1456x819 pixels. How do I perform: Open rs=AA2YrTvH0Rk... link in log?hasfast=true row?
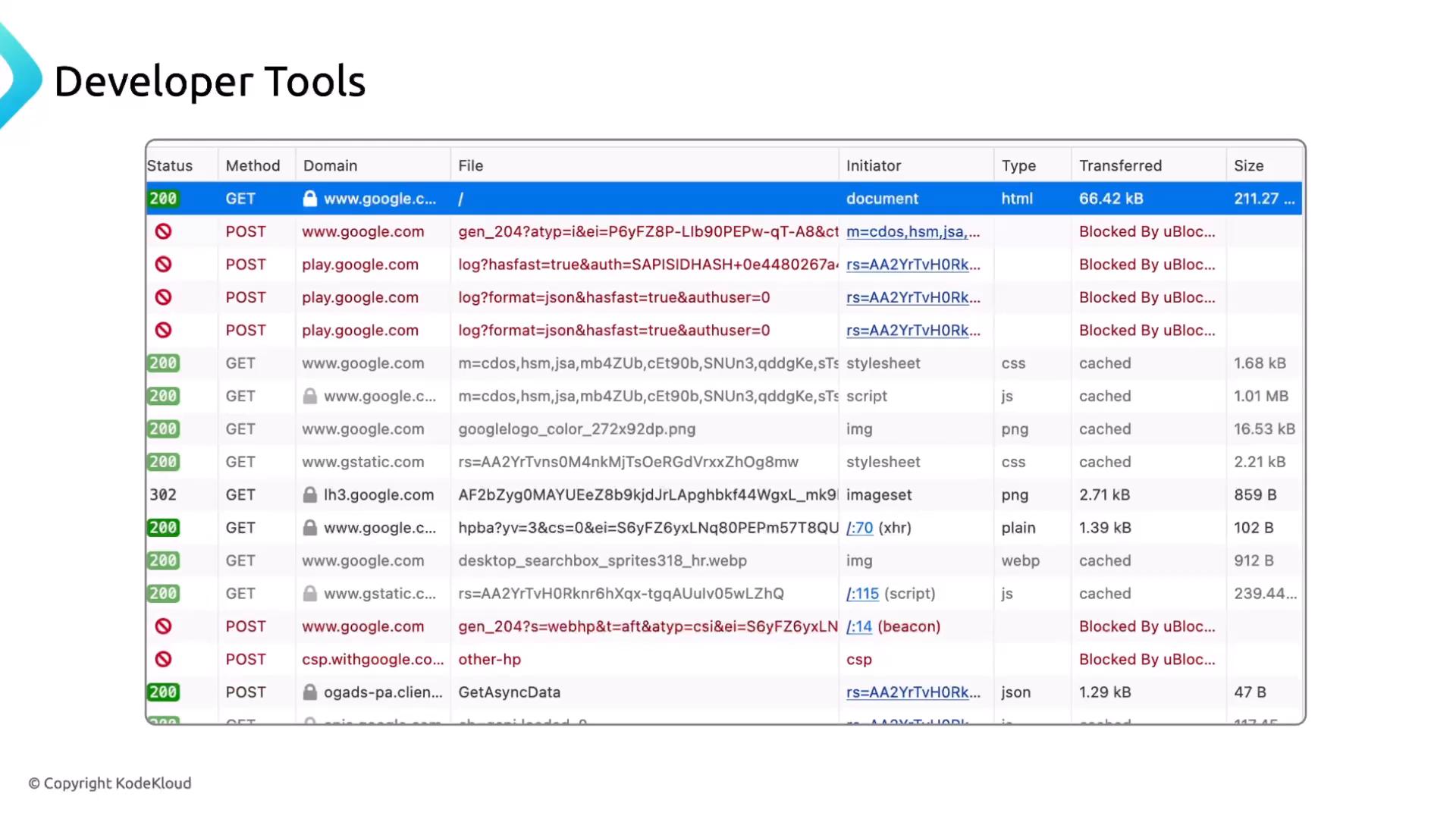[x=913, y=264]
